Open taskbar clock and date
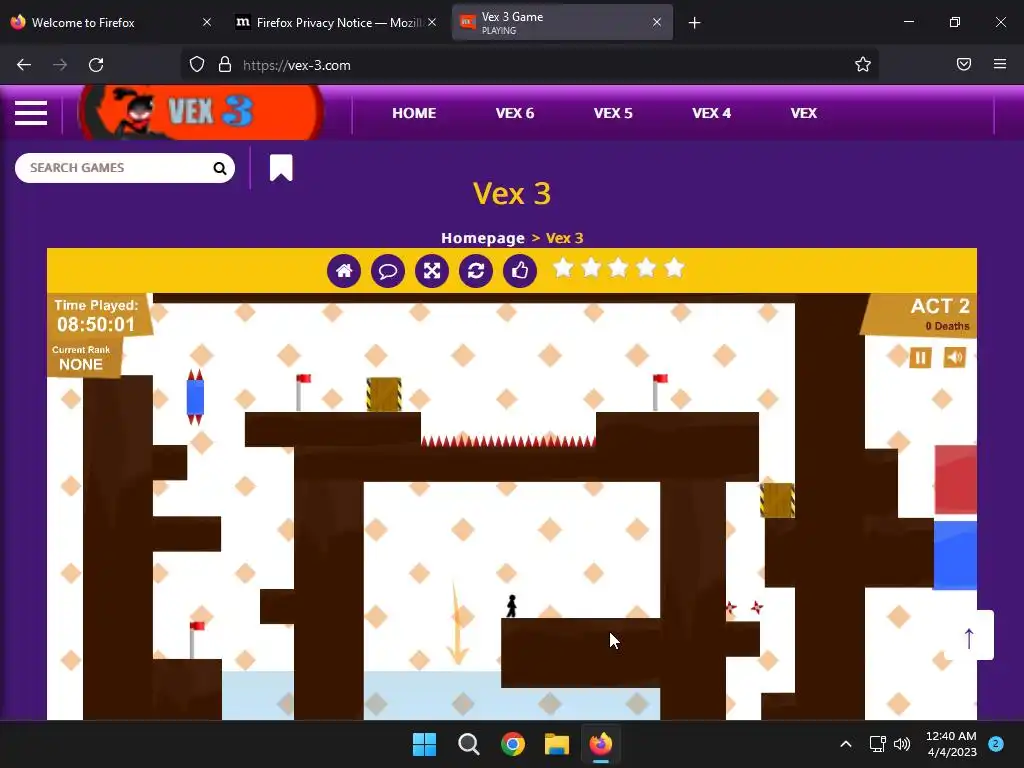 [951, 744]
